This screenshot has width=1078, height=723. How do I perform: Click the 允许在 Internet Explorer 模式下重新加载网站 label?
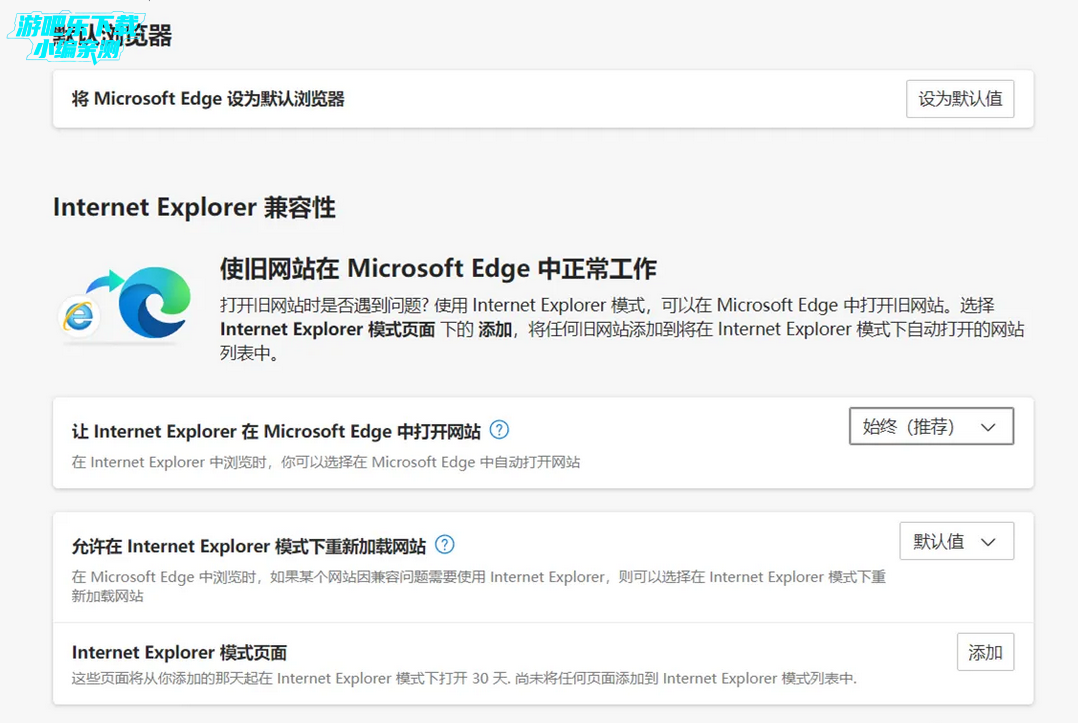[x=249, y=546]
